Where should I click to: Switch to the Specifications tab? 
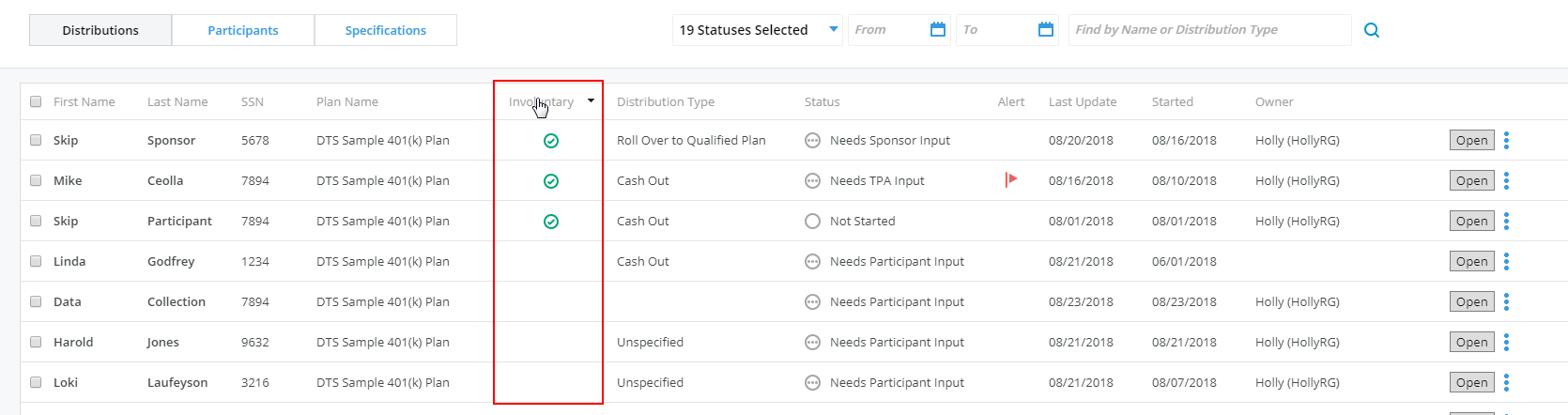pos(386,30)
